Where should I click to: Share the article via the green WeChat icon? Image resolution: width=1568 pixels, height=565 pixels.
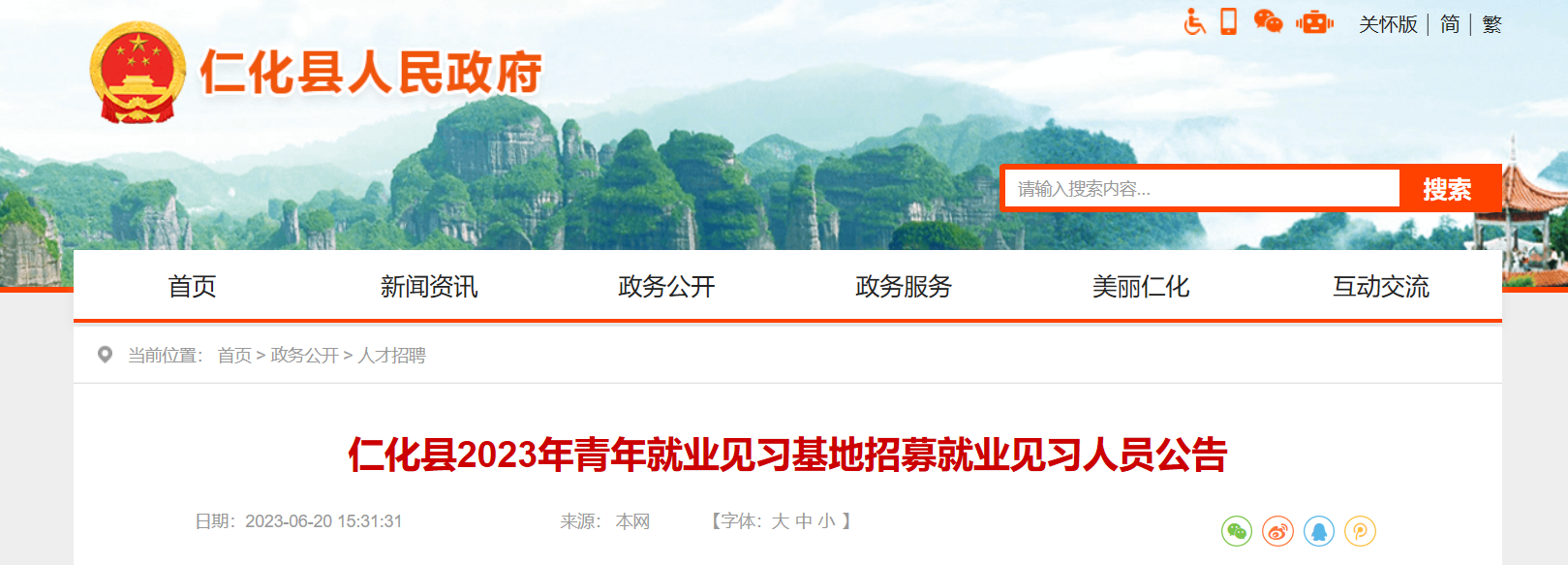click(1237, 531)
